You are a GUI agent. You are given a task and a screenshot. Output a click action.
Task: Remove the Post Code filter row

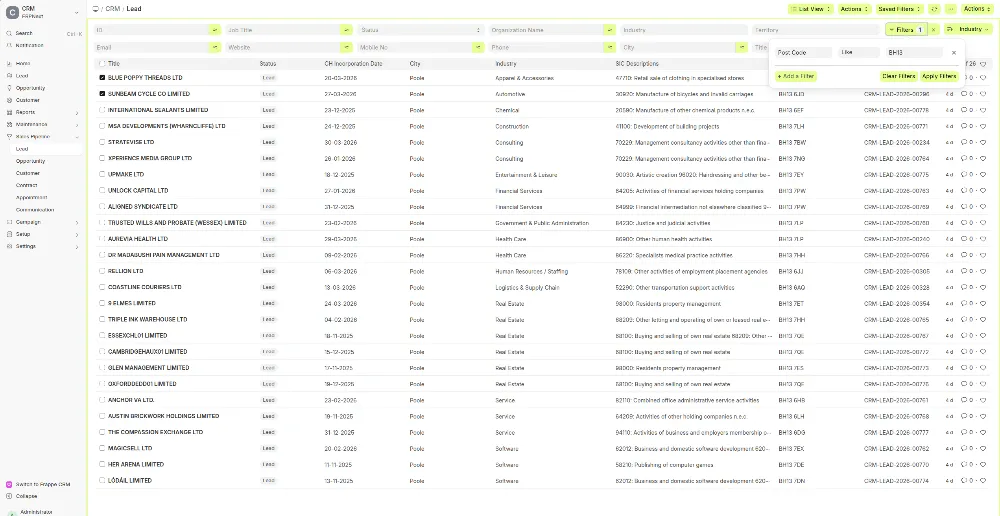(x=953, y=52)
